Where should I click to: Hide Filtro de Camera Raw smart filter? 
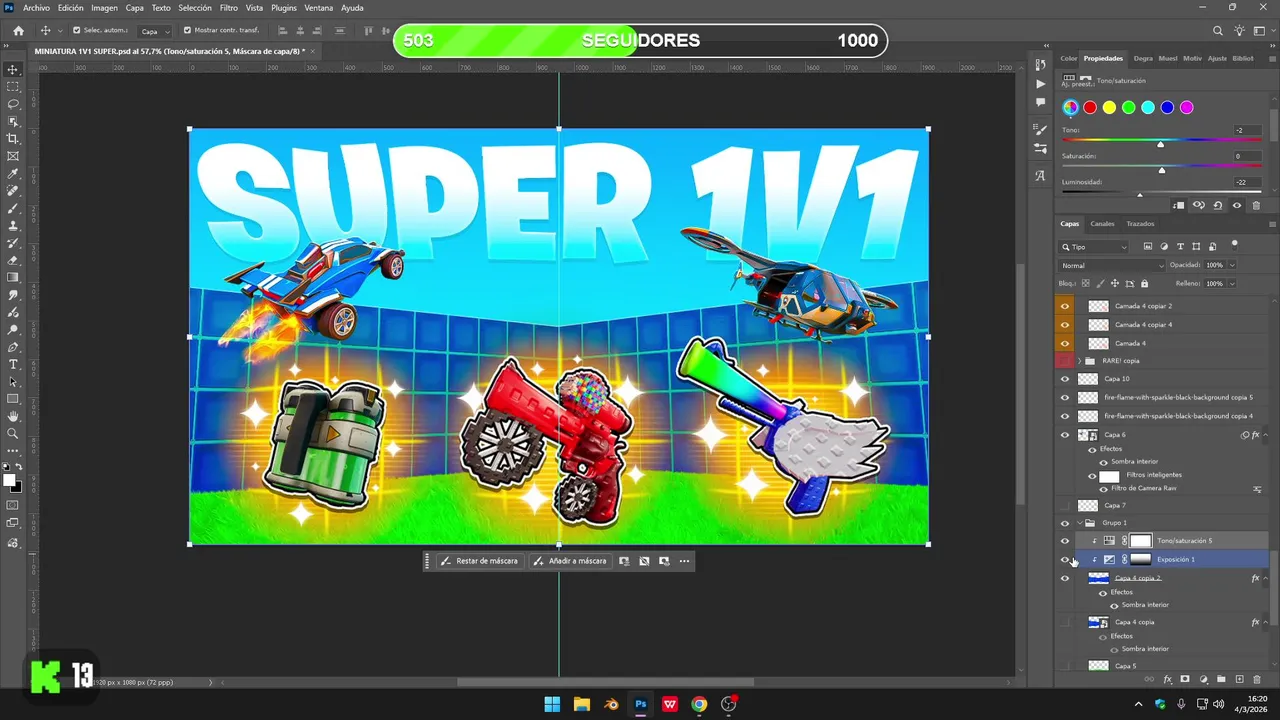pos(1103,488)
